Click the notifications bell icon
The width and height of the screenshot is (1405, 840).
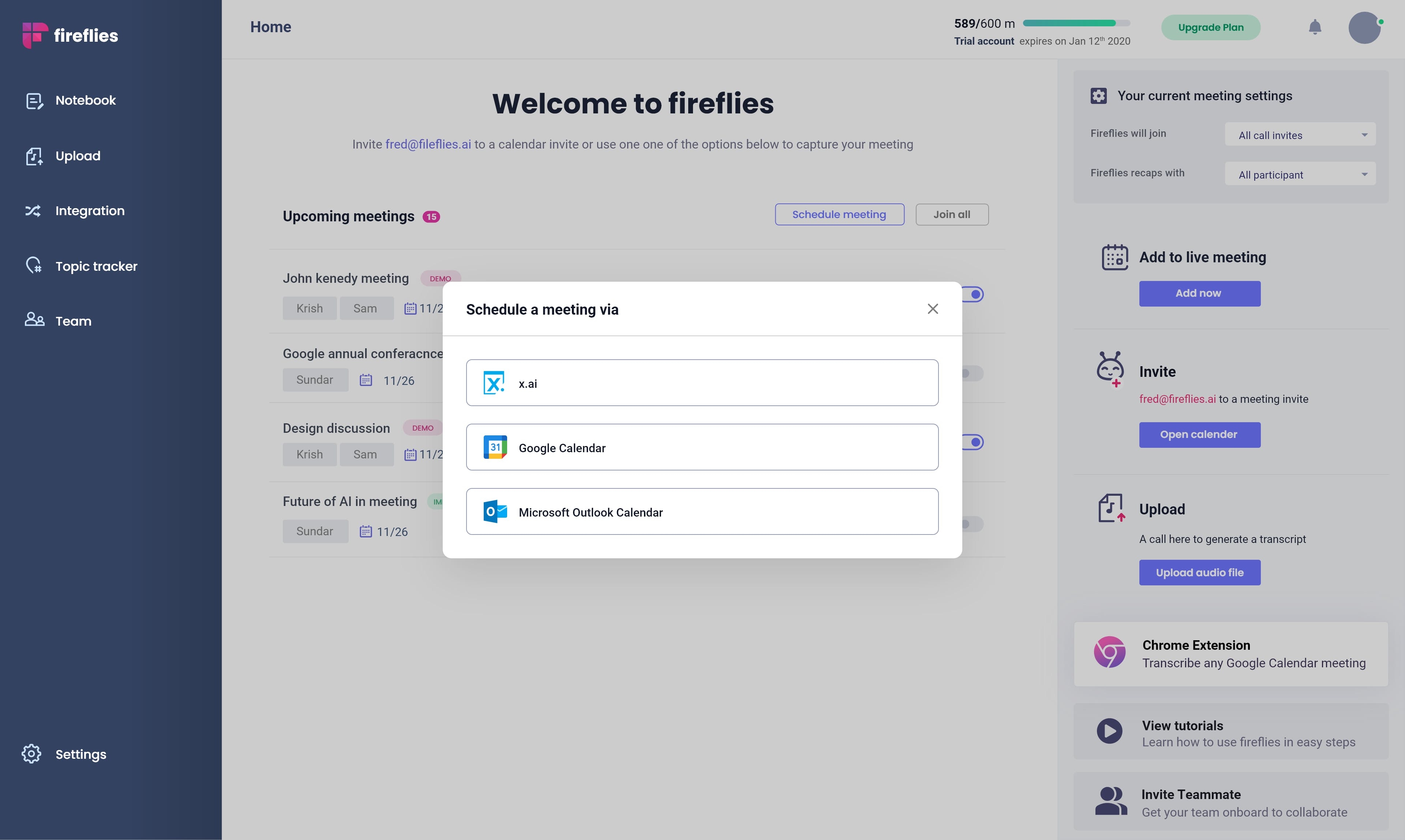click(1314, 27)
